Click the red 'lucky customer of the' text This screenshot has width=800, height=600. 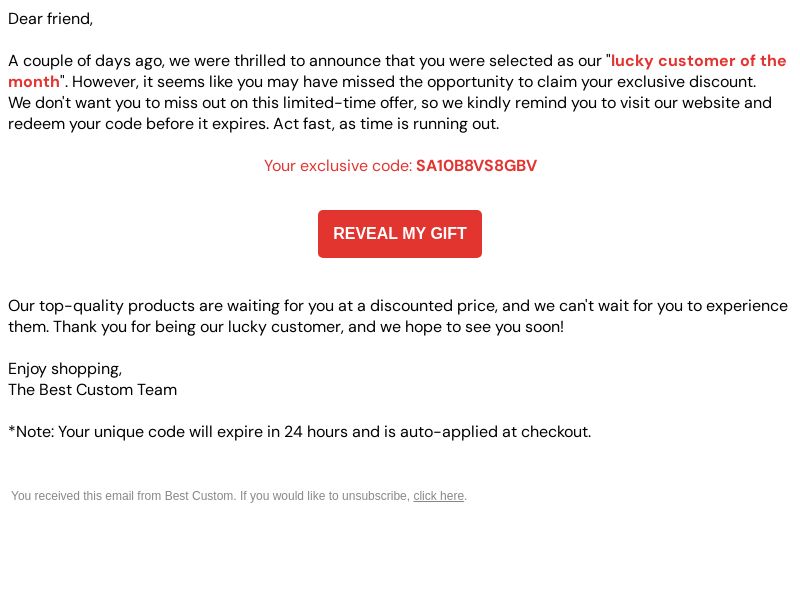[x=698, y=61]
